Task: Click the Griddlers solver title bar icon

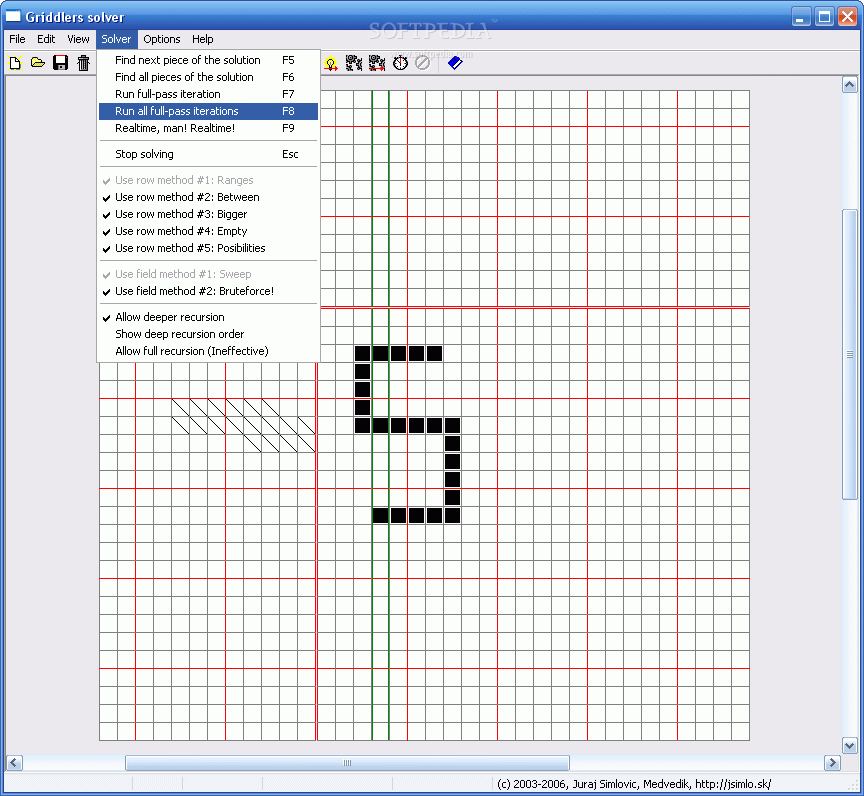Action: 13,17
